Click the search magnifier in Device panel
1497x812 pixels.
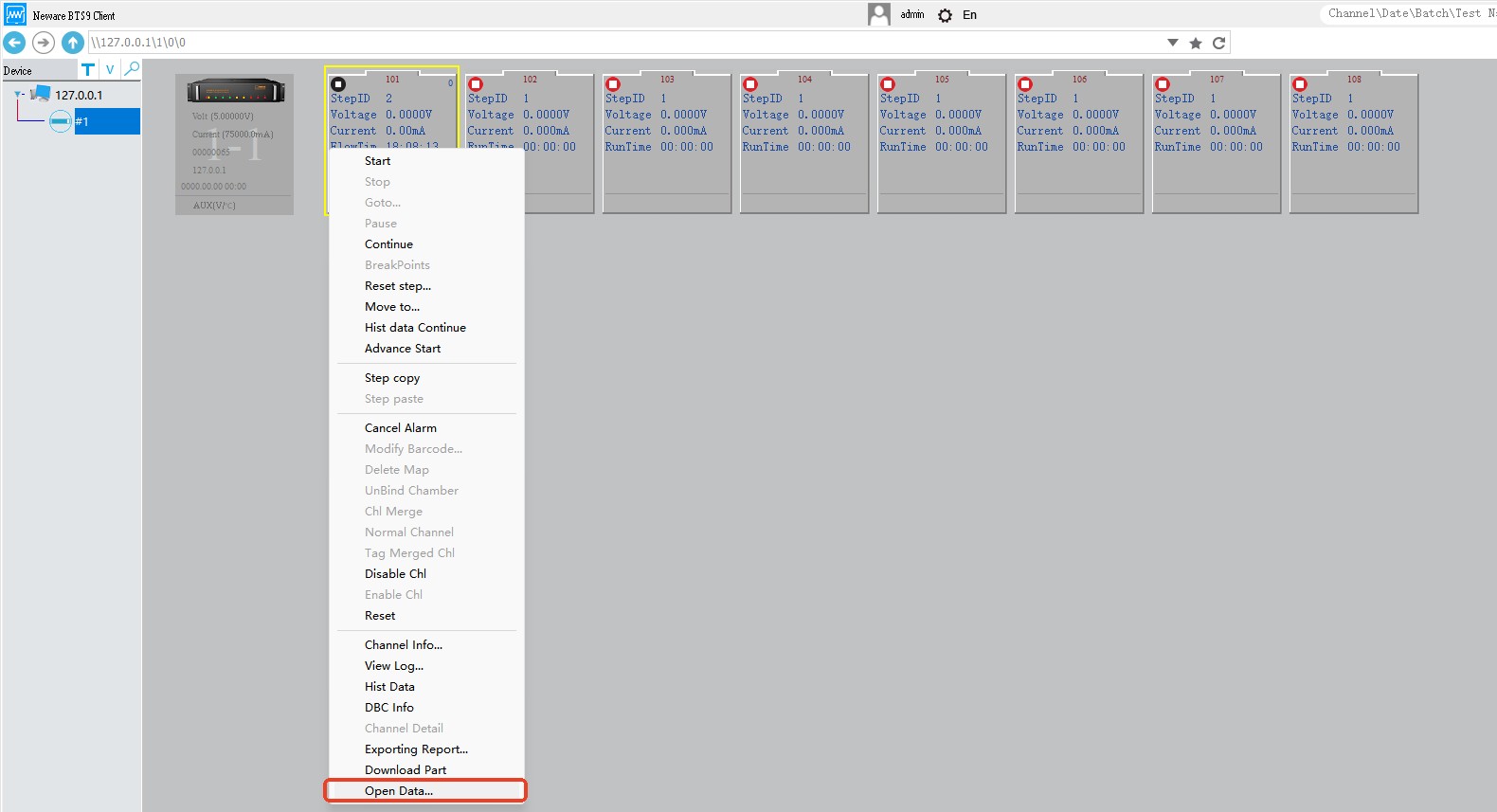132,69
